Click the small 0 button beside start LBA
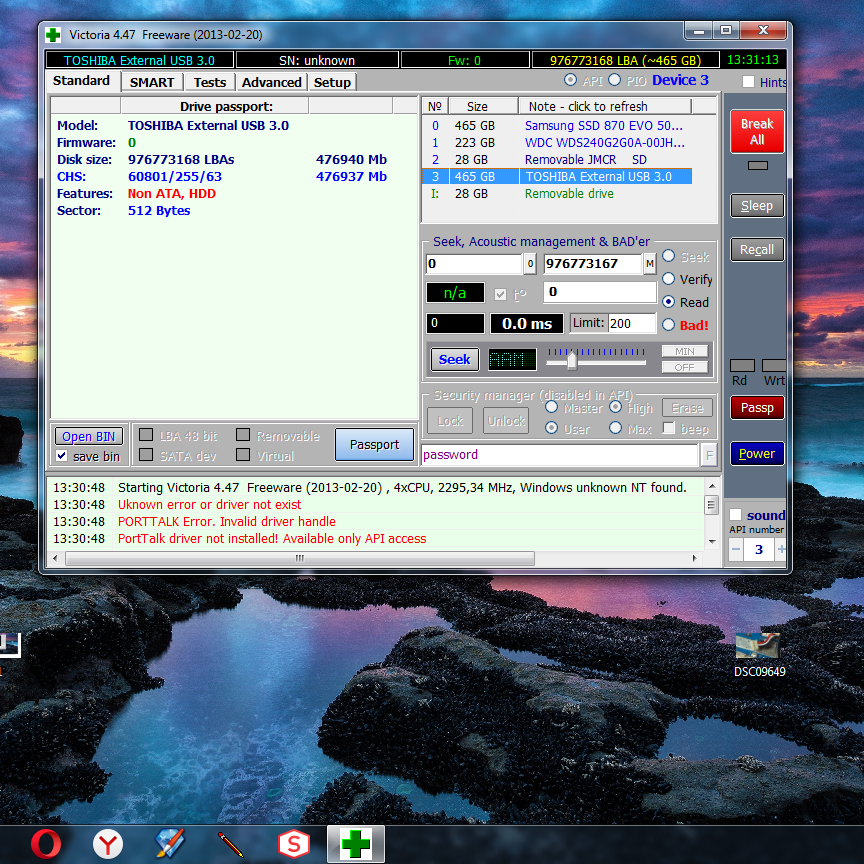The height and width of the screenshot is (864, 864). (x=530, y=264)
